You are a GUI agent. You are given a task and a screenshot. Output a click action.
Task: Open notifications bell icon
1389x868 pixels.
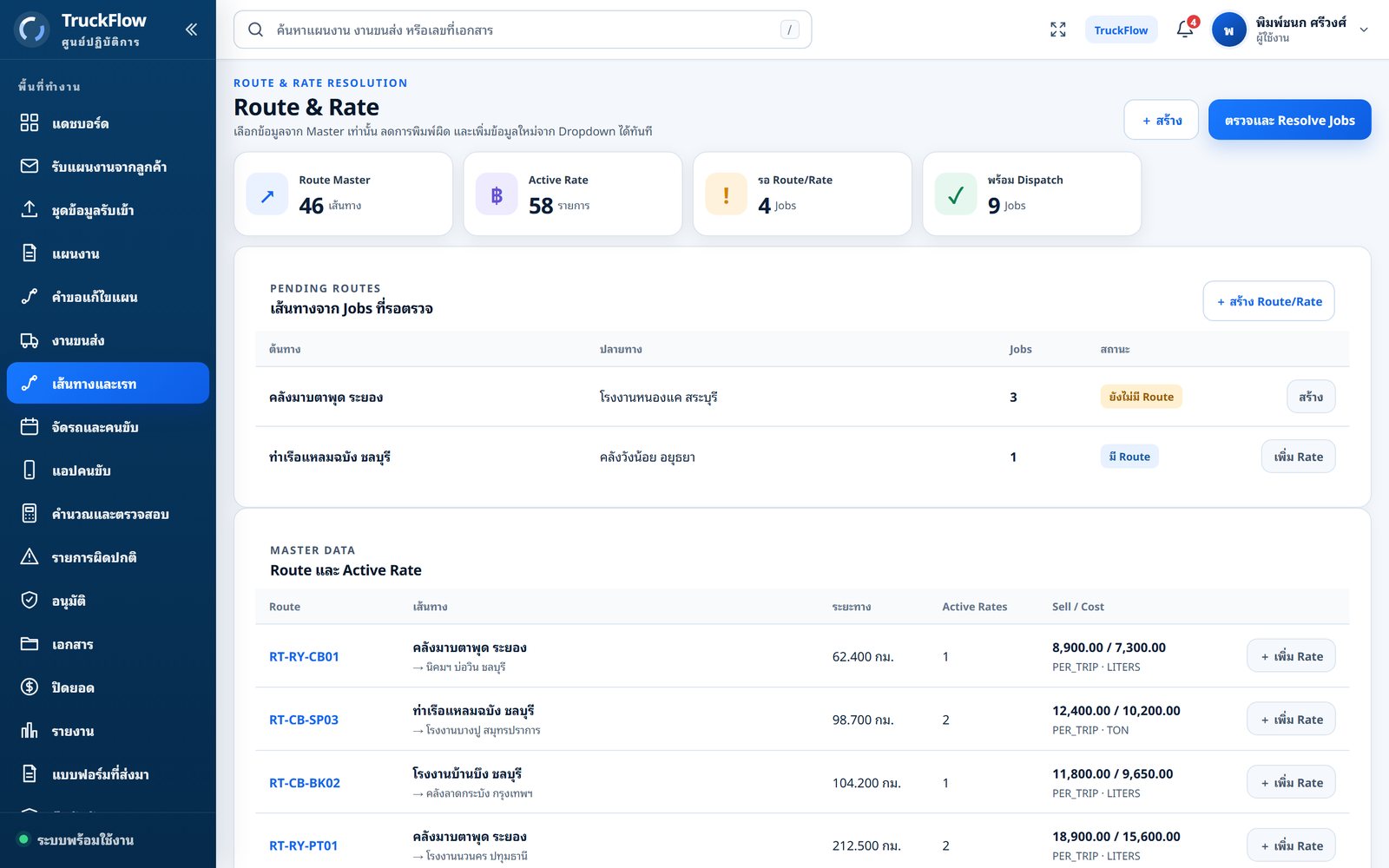[x=1185, y=30]
